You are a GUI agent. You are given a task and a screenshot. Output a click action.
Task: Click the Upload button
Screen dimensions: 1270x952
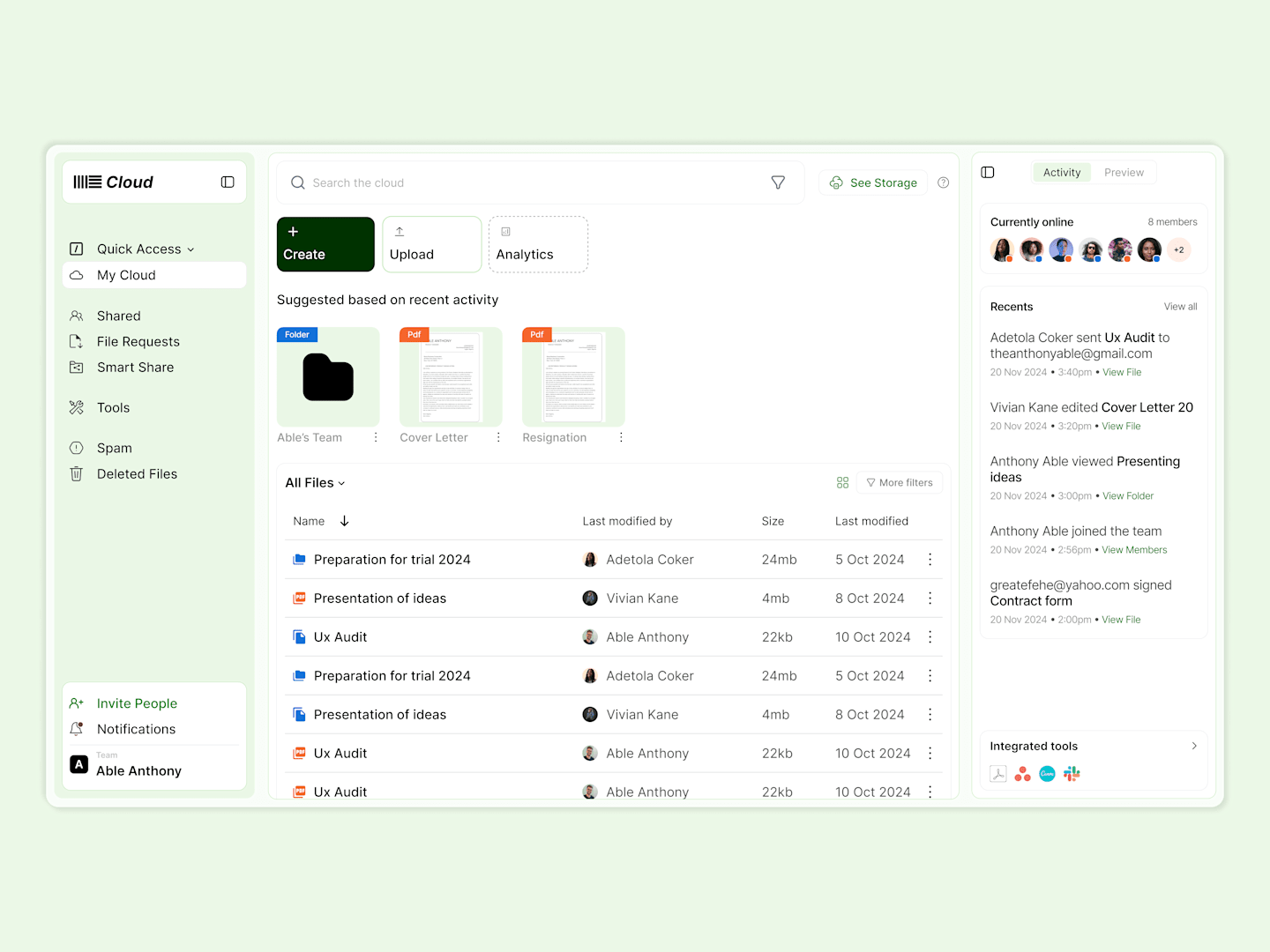click(x=432, y=244)
